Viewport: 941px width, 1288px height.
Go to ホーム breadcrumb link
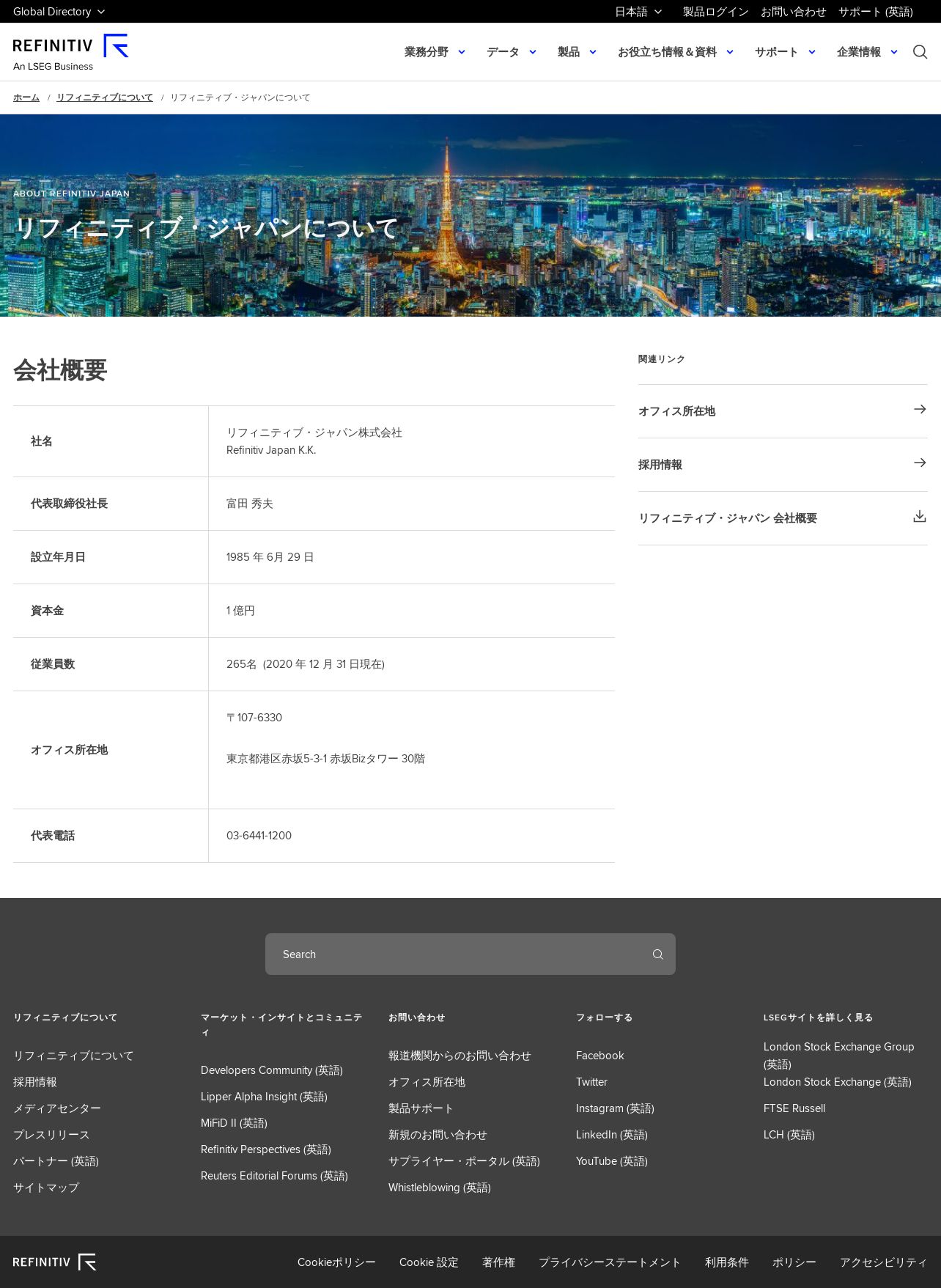pos(26,97)
